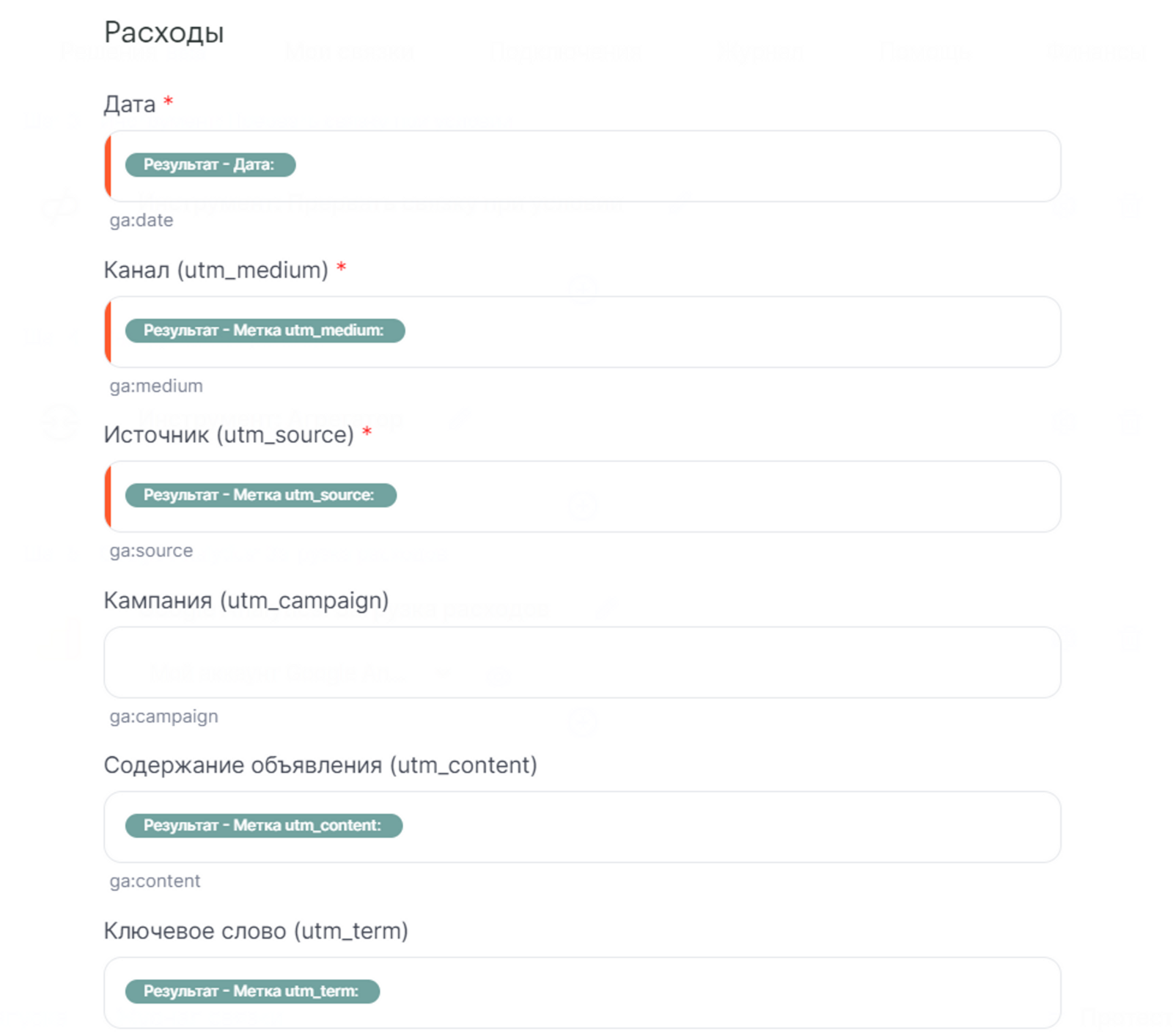
Task: Click the "ga:date" hint text
Action: 141,221
